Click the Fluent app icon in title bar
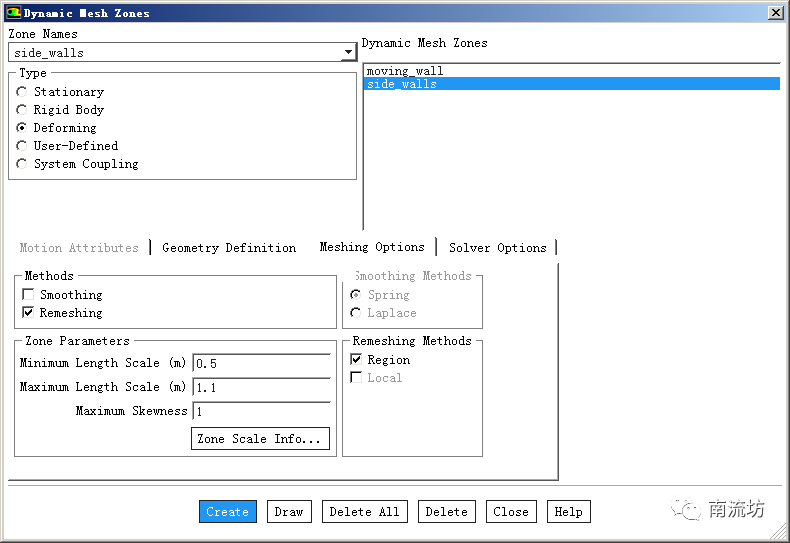The width and height of the screenshot is (790, 543). point(13,13)
